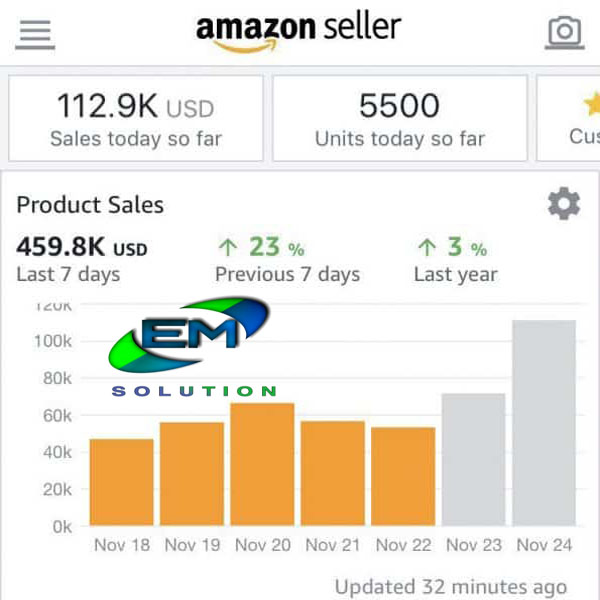
Task: Select the Nov 20 sales bar
Action: [262, 464]
